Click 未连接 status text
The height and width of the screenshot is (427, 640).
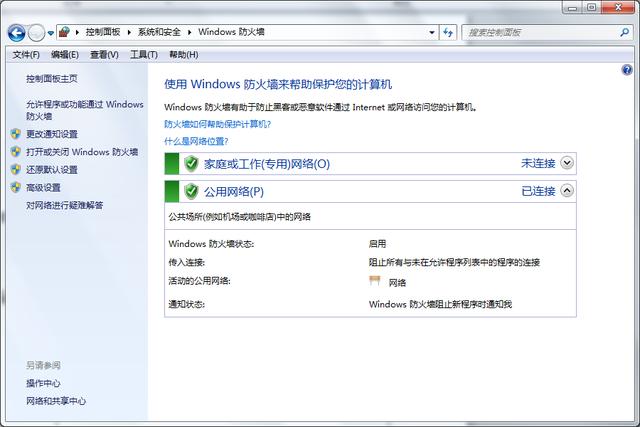pos(538,163)
